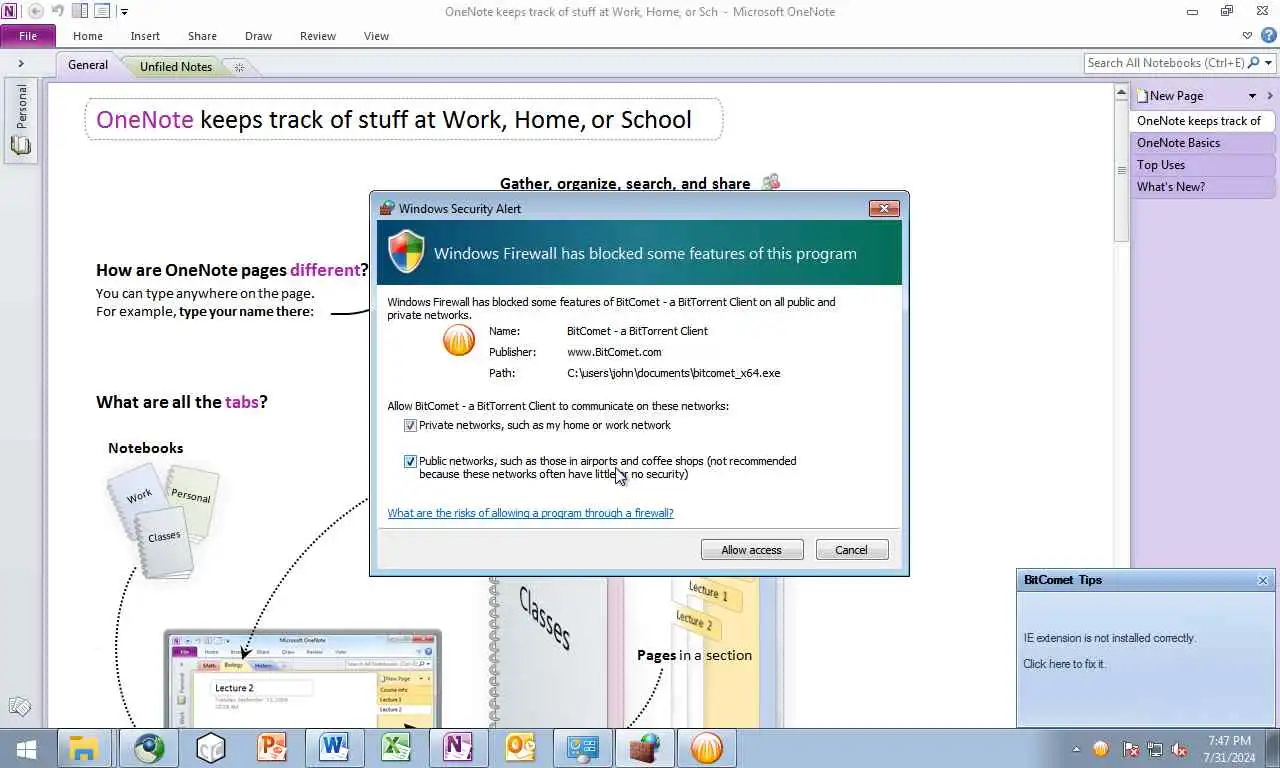Click the Back arrow in Quick Access Toolbar

(x=36, y=11)
